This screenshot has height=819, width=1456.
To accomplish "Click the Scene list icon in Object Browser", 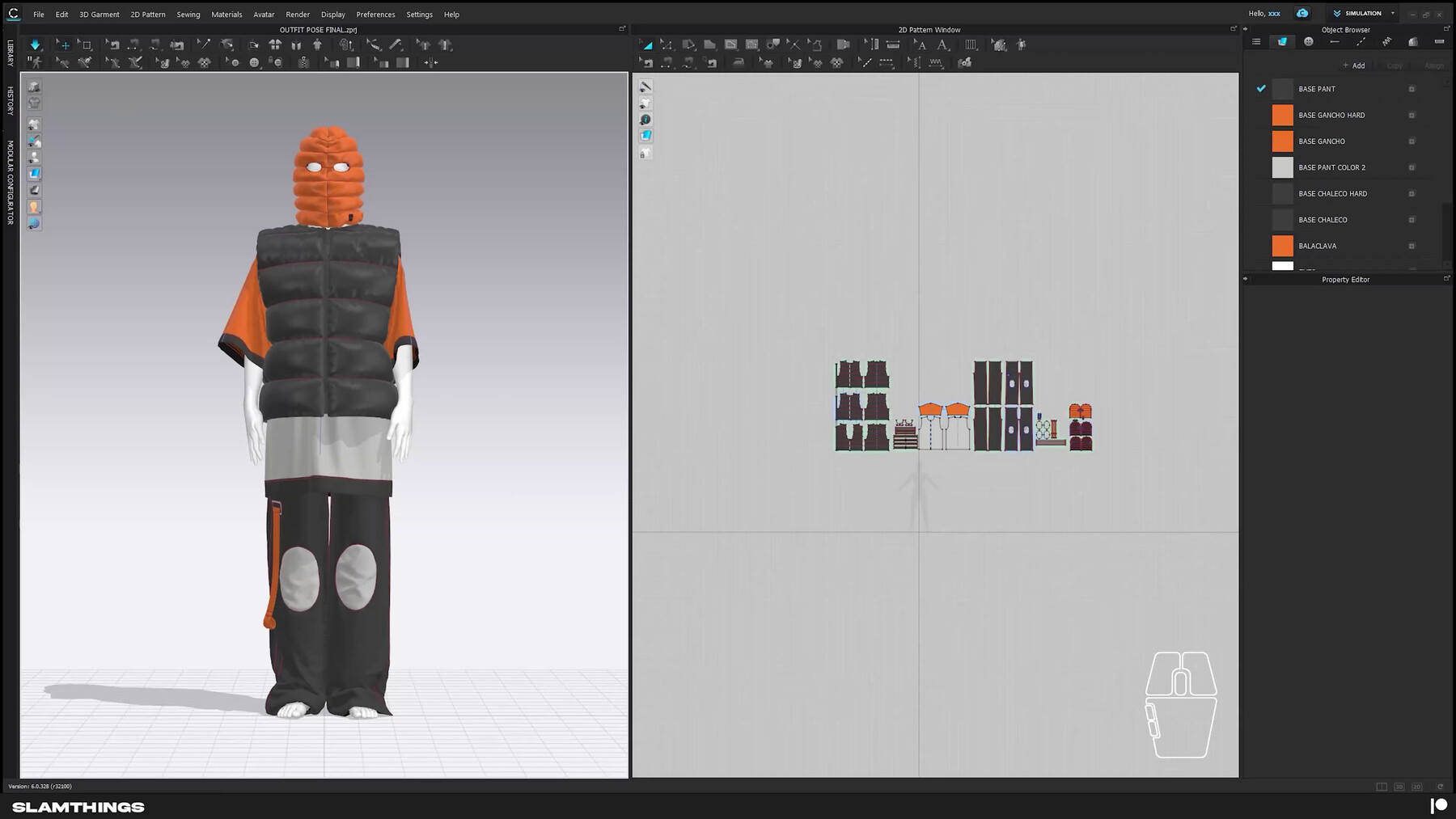I will tap(1256, 42).
